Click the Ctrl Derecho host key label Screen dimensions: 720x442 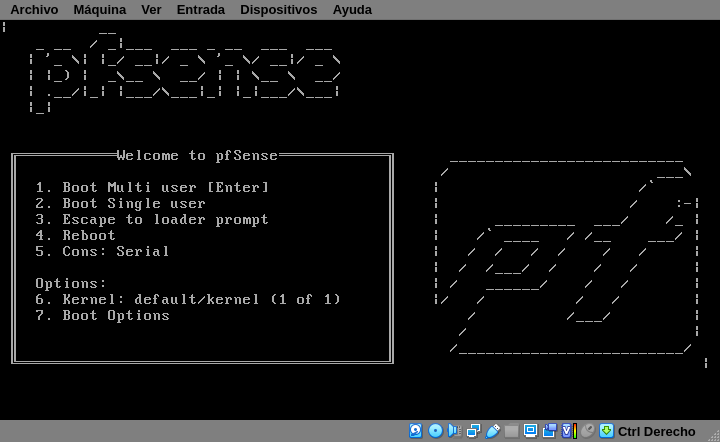pyautogui.click(x=657, y=432)
